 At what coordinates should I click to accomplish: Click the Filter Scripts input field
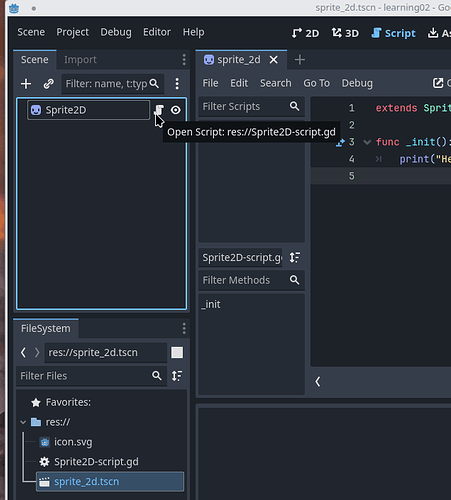(245, 106)
